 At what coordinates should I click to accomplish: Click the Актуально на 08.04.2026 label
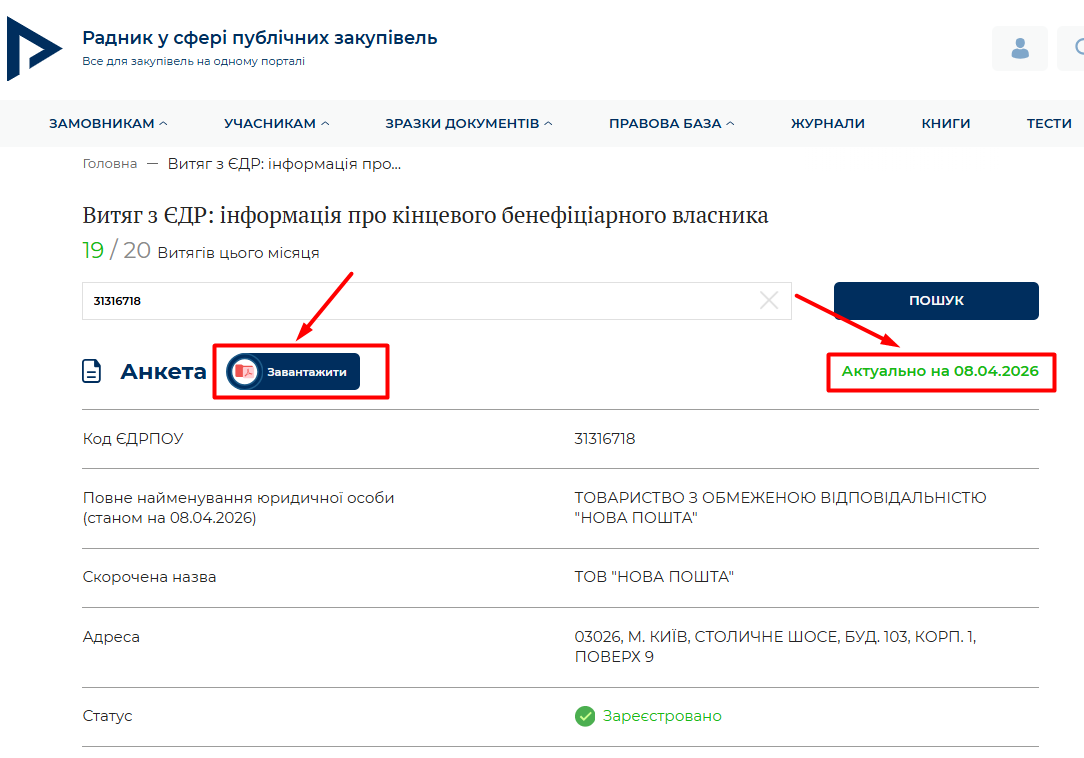[x=939, y=371]
